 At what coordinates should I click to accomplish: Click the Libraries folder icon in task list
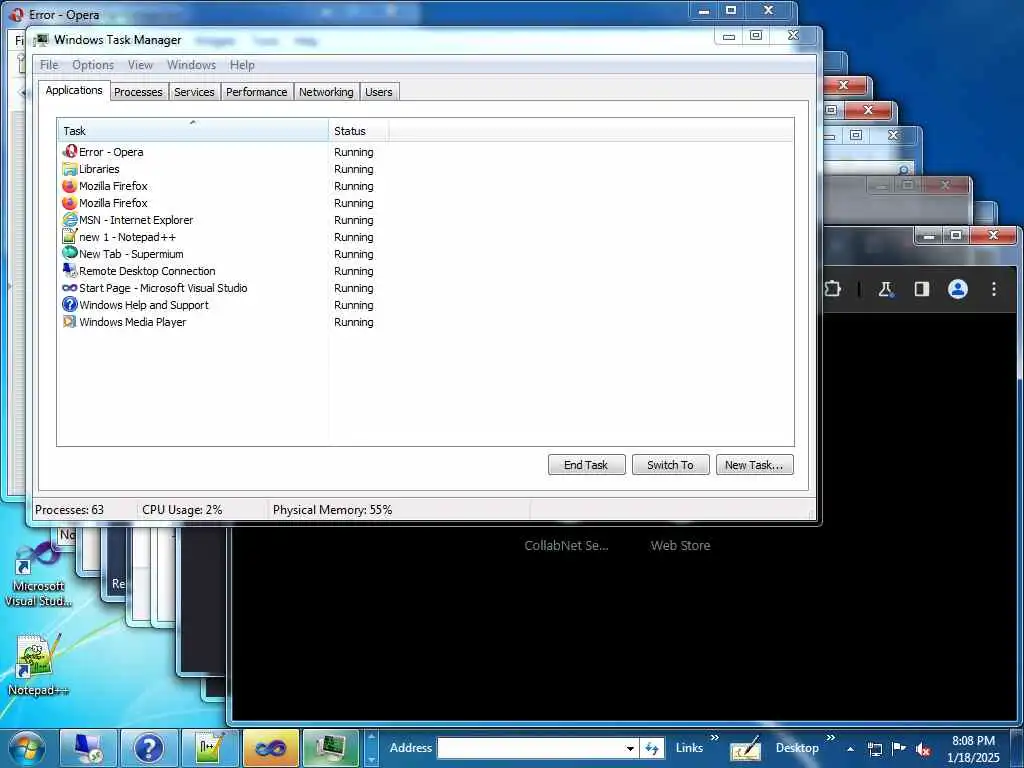coord(69,169)
